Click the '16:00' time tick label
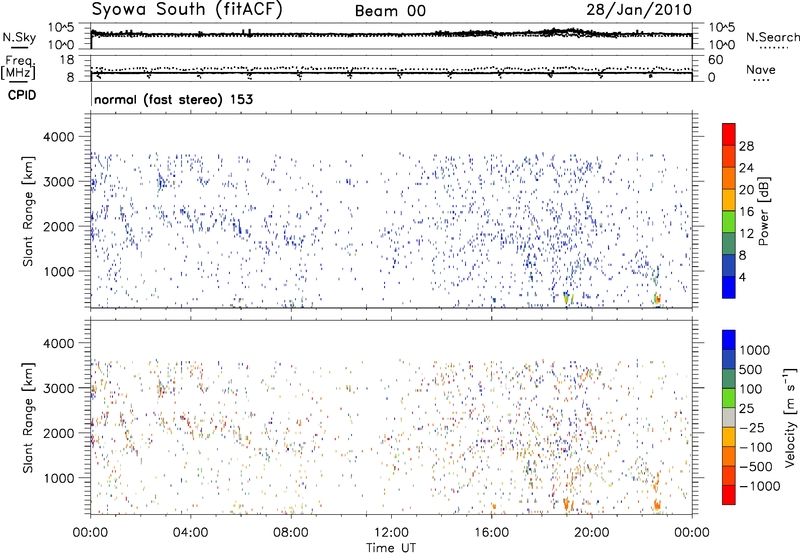Screen dimensions: 800x554 491,533
